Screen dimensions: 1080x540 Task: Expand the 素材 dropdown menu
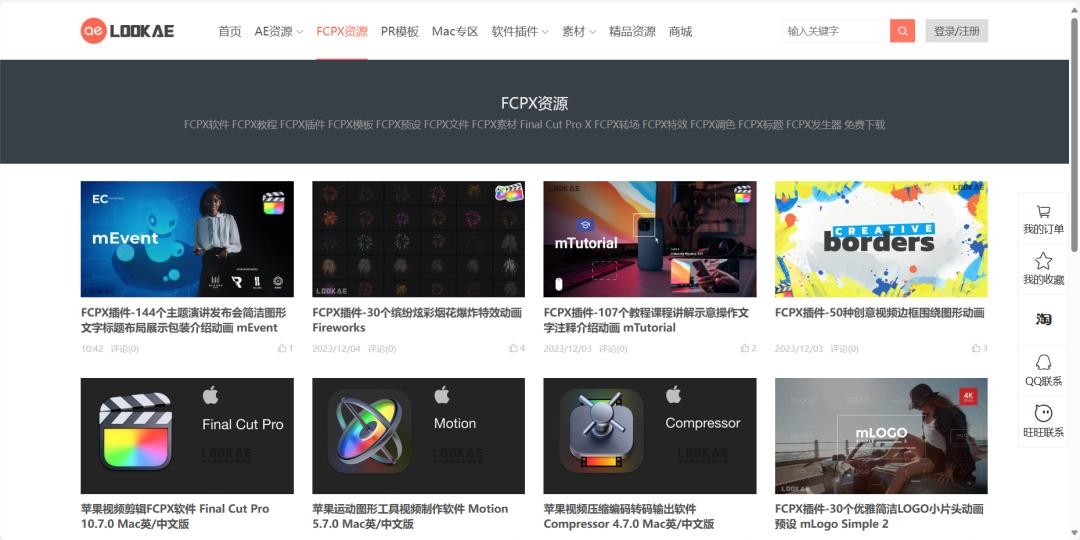[x=578, y=31]
